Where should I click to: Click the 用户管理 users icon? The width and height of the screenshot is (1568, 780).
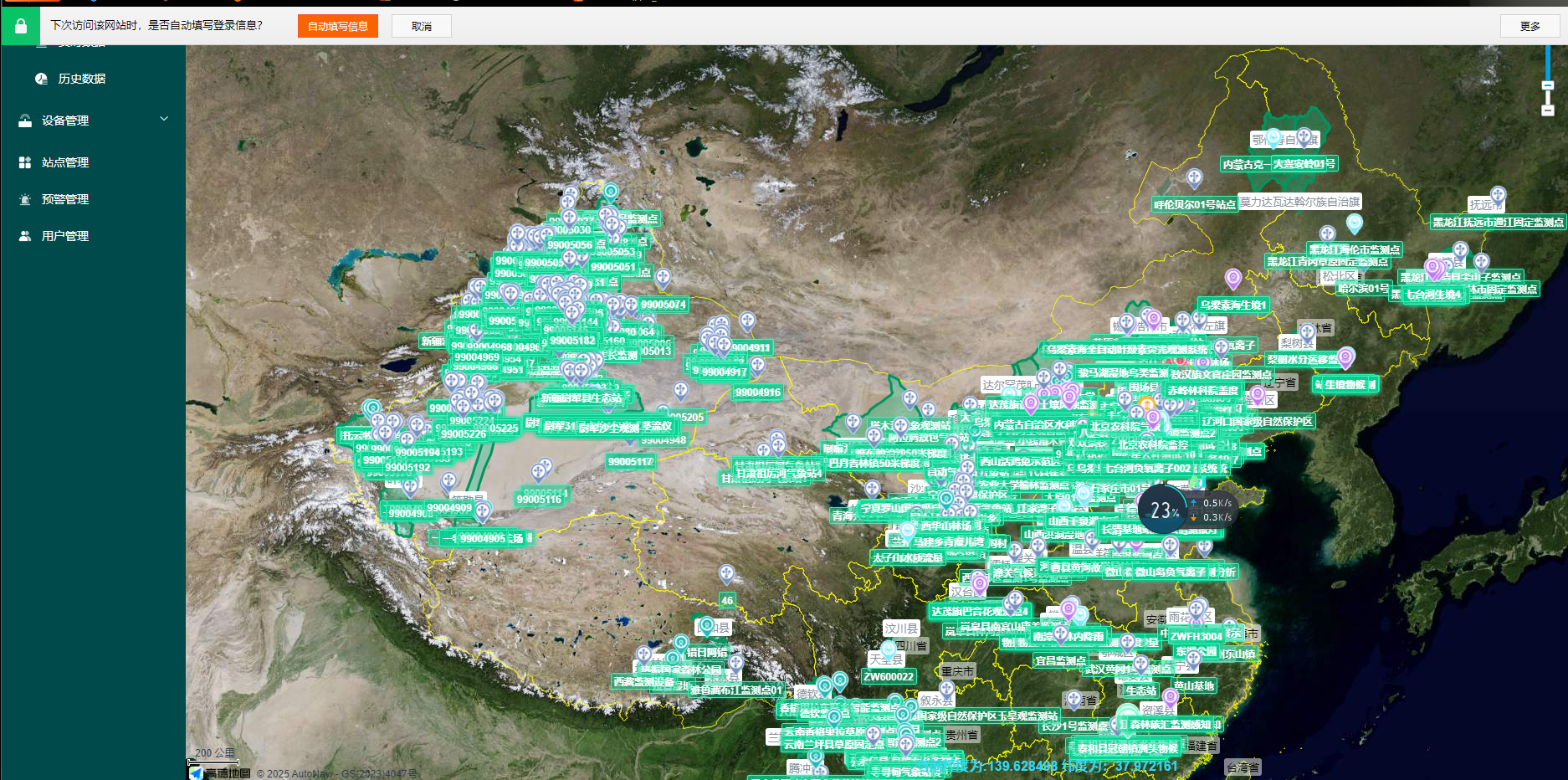[25, 236]
